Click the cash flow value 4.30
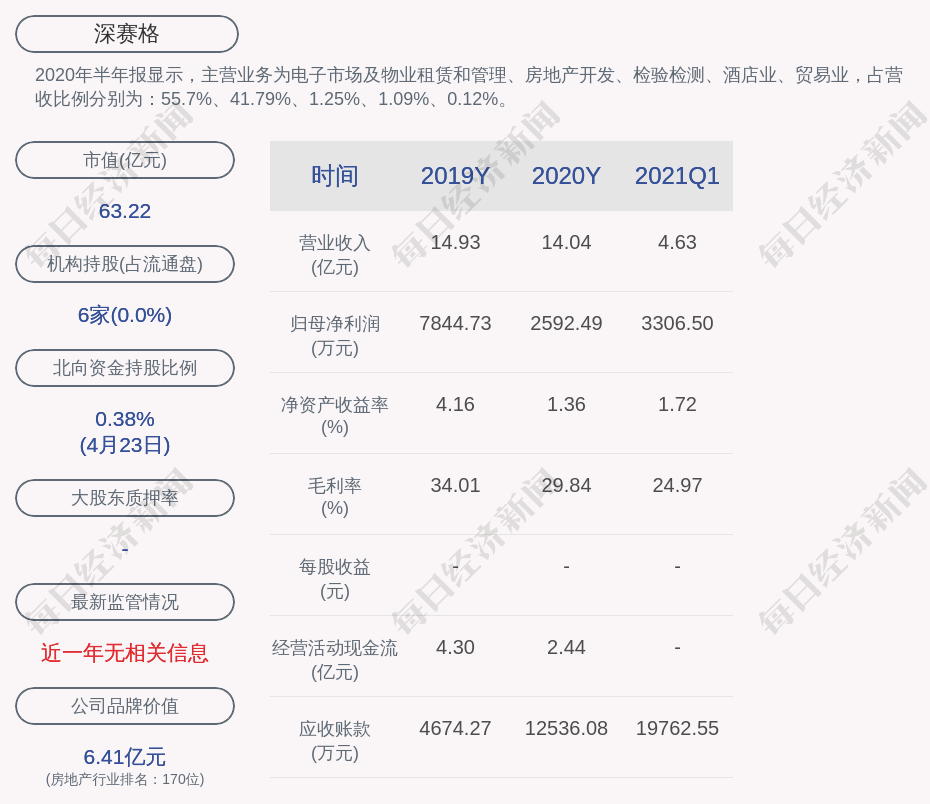Screen dimensions: 930x804 tap(455, 647)
